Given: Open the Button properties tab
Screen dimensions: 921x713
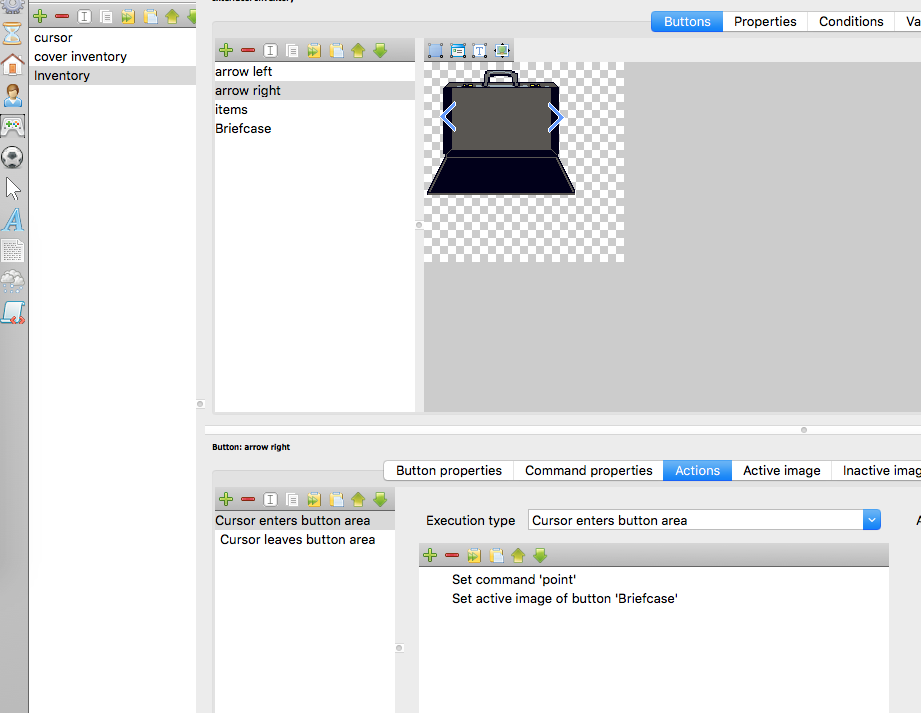Looking at the screenshot, I should (449, 470).
